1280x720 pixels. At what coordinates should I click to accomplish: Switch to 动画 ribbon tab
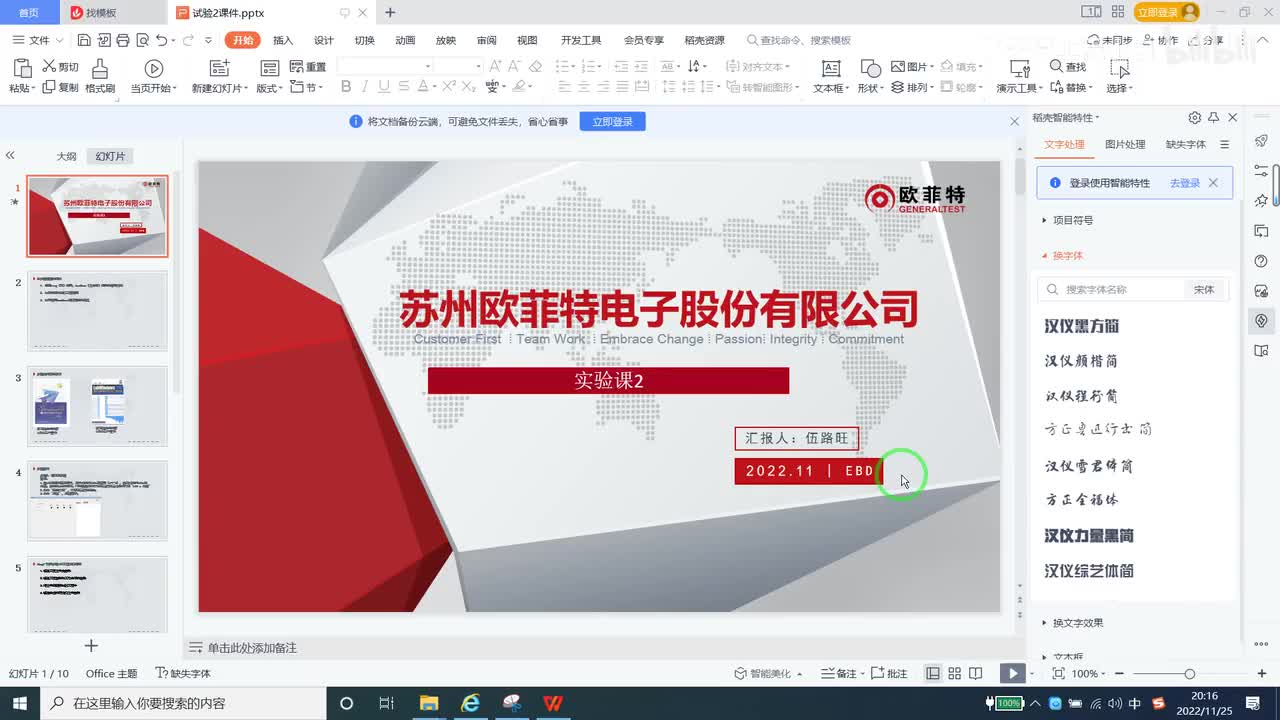click(x=405, y=40)
